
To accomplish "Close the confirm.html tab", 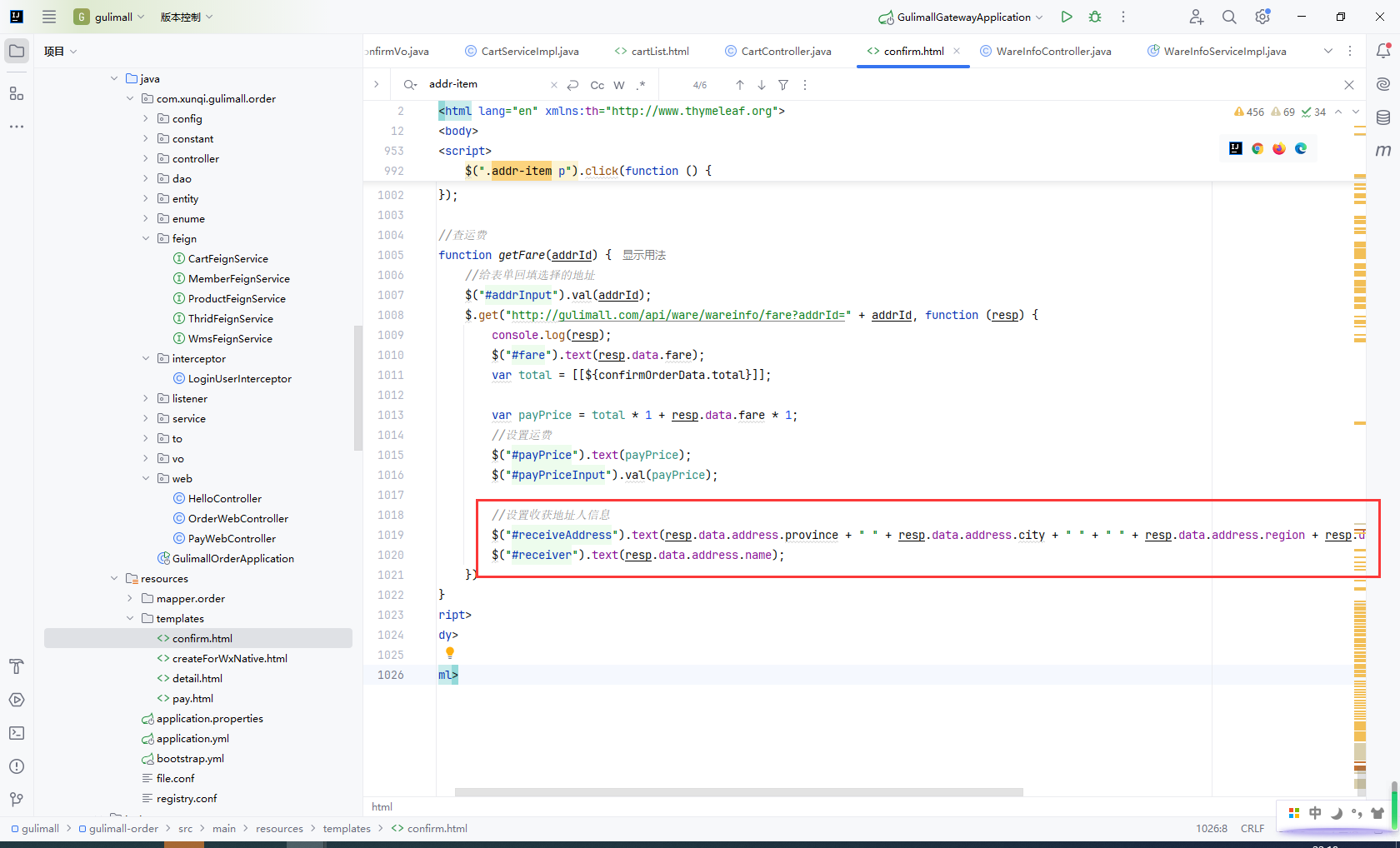I will [957, 51].
